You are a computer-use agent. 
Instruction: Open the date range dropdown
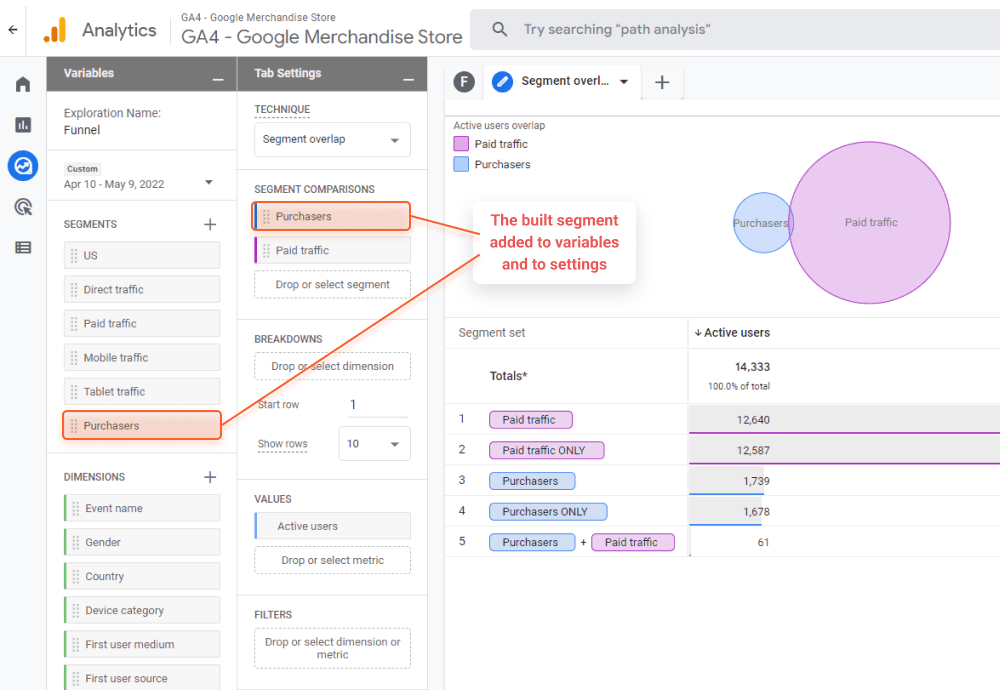pyautogui.click(x=209, y=182)
